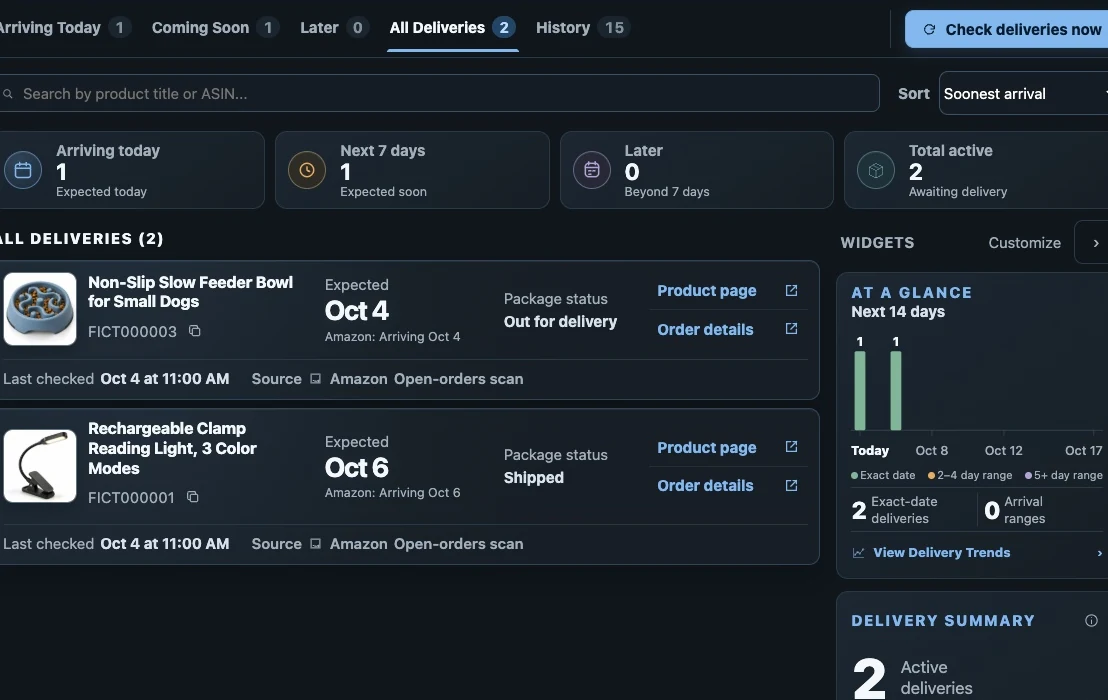1108x700 pixels.
Task: Click the Arrival ranges count
Action: point(992,510)
